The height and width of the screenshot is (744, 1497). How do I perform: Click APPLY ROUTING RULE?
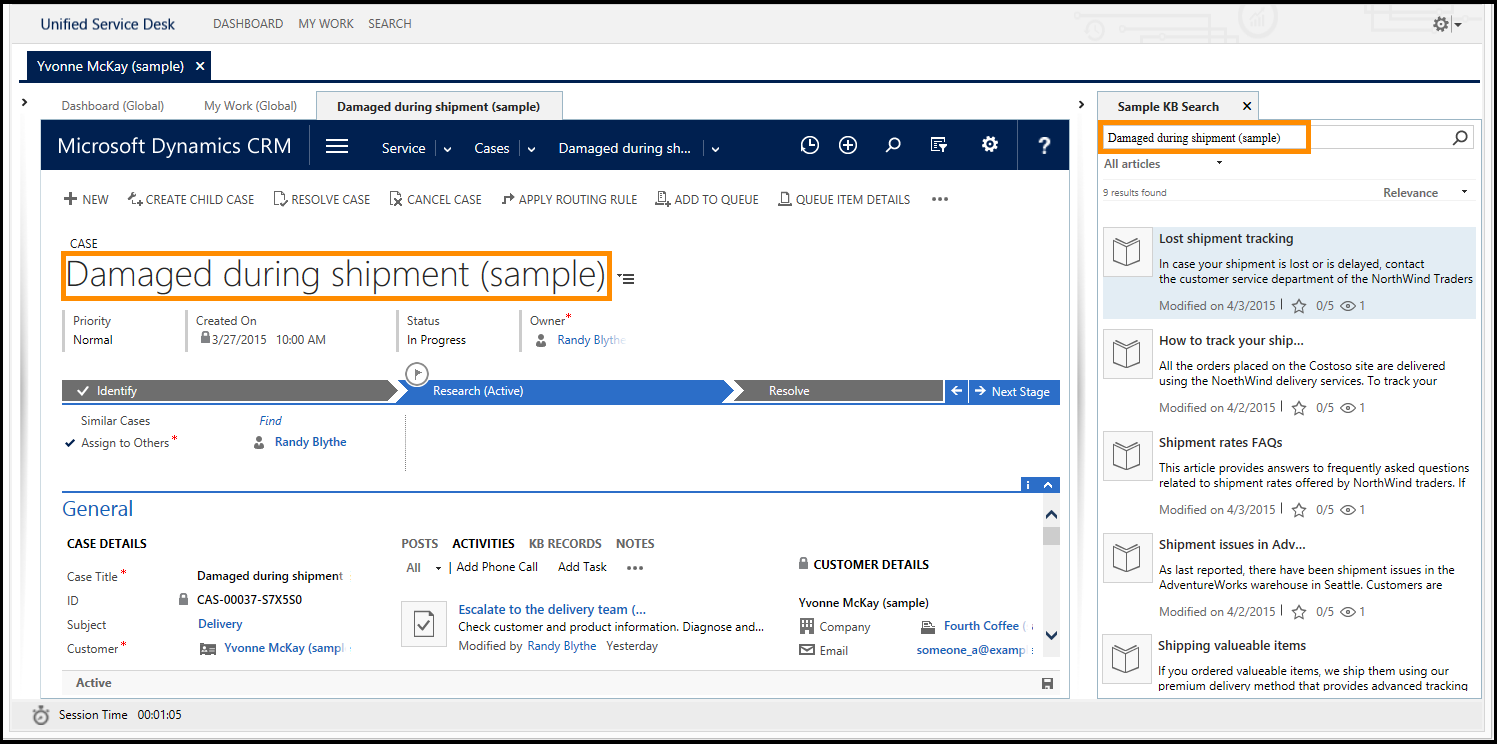click(569, 199)
